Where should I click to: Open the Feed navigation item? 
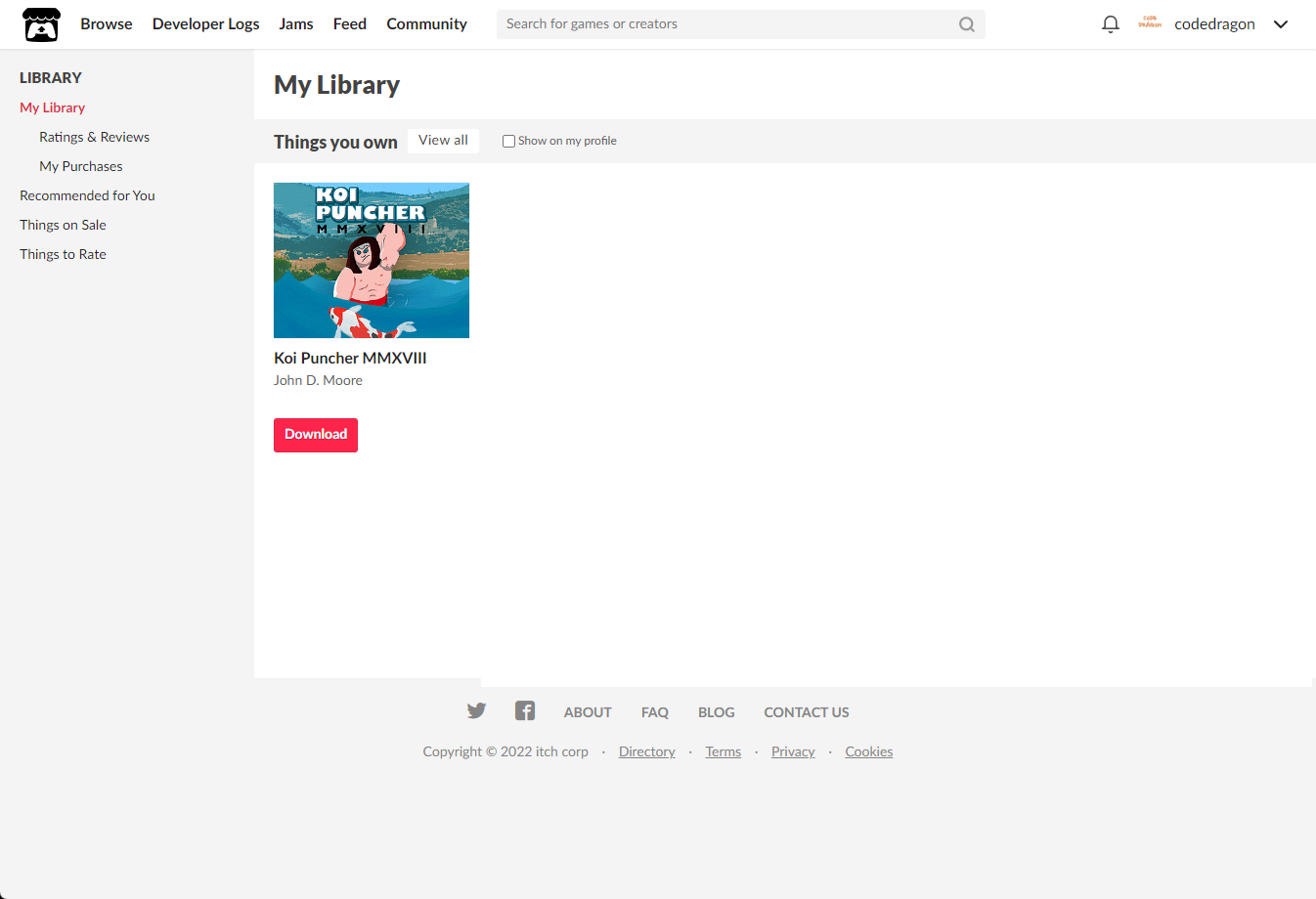[x=350, y=23]
